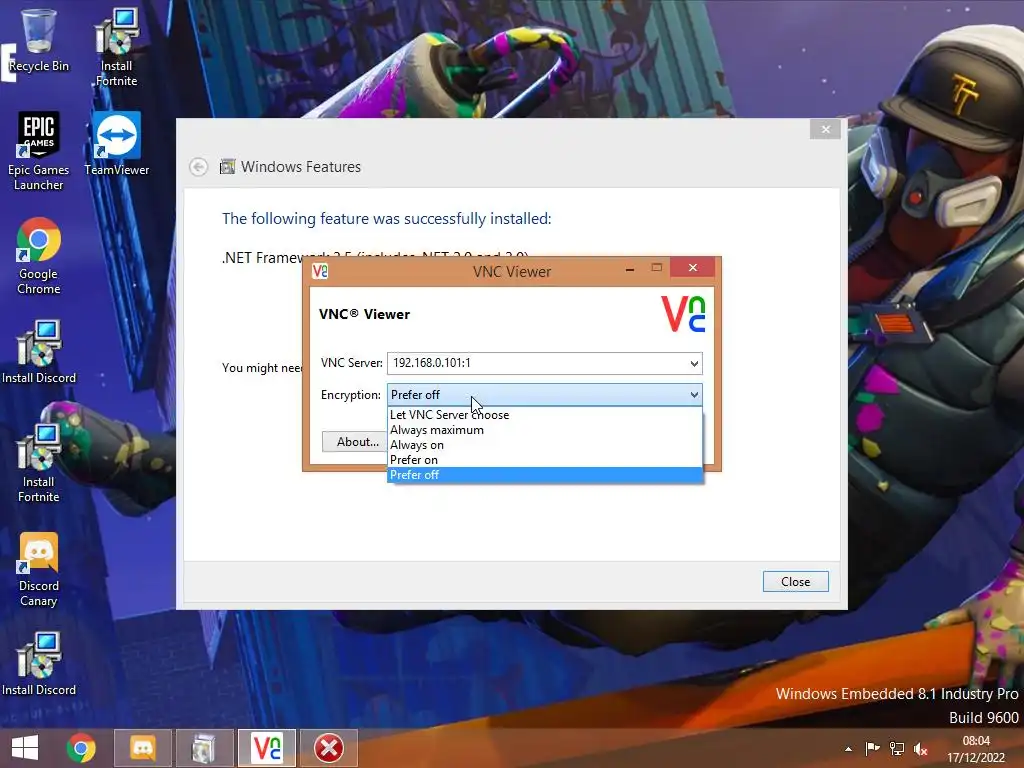Screen dimensions: 1024x768
Task: Click muted volume tray icon
Action: (x=921, y=749)
